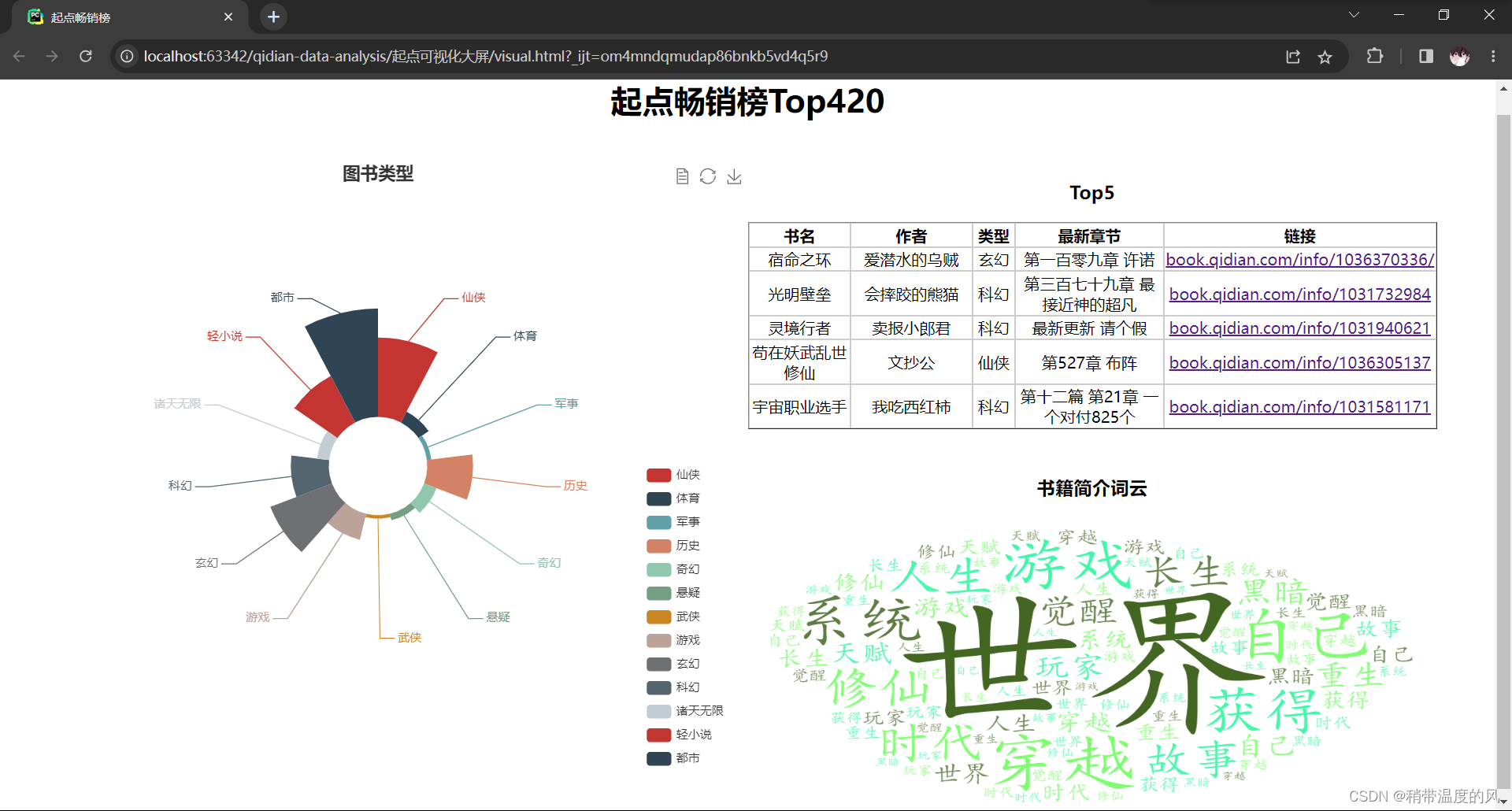Open link for 宿命之环 book

[x=1300, y=260]
